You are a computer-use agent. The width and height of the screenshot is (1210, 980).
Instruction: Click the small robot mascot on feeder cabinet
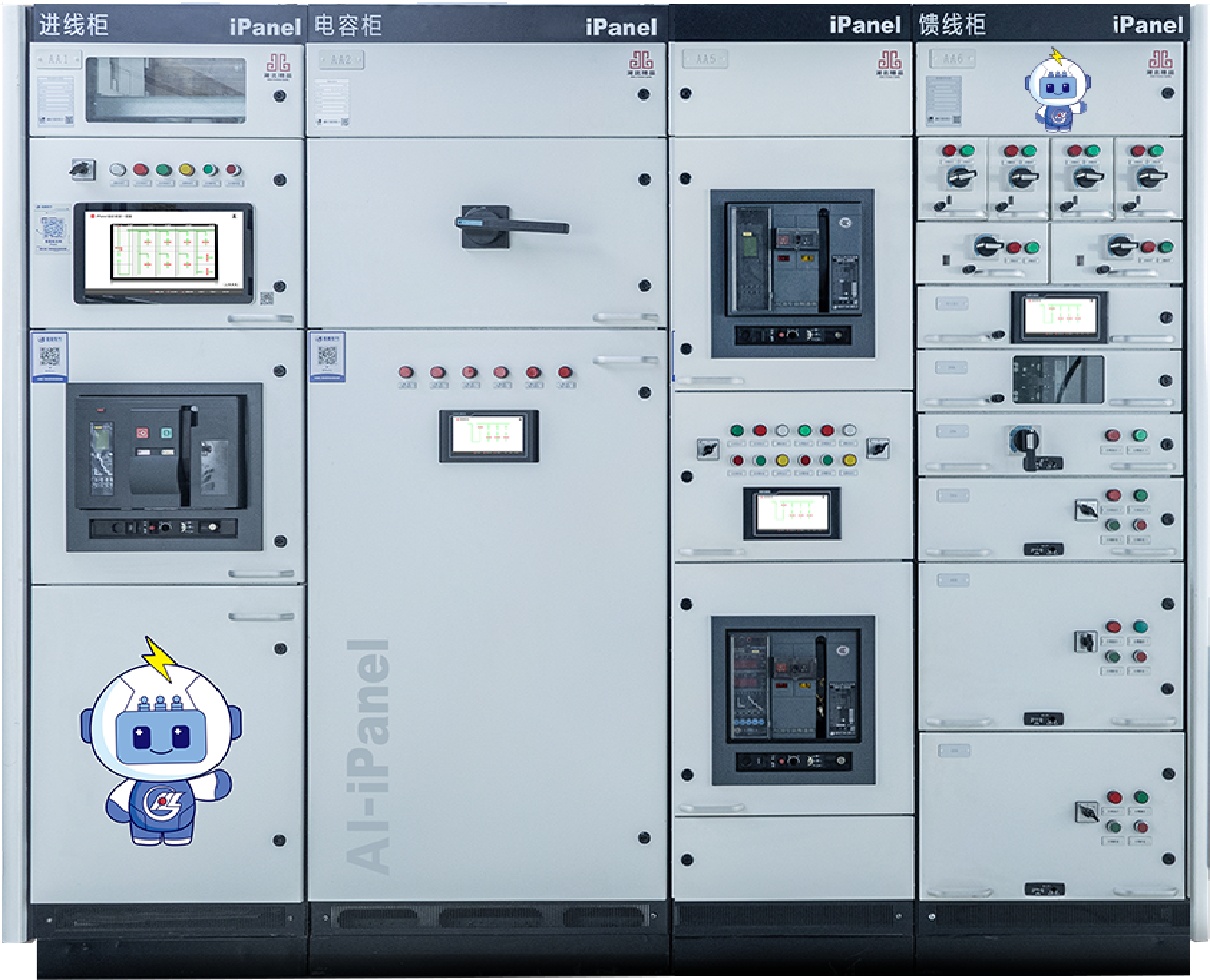[x=1058, y=90]
